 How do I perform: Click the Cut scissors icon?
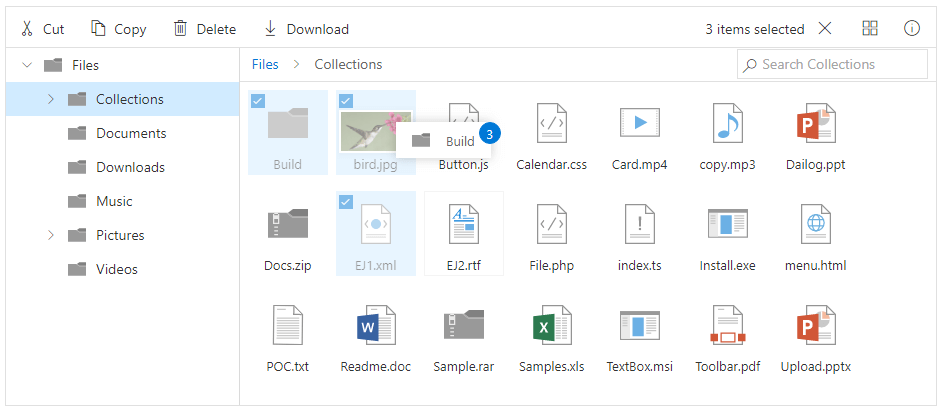pyautogui.click(x=28, y=29)
